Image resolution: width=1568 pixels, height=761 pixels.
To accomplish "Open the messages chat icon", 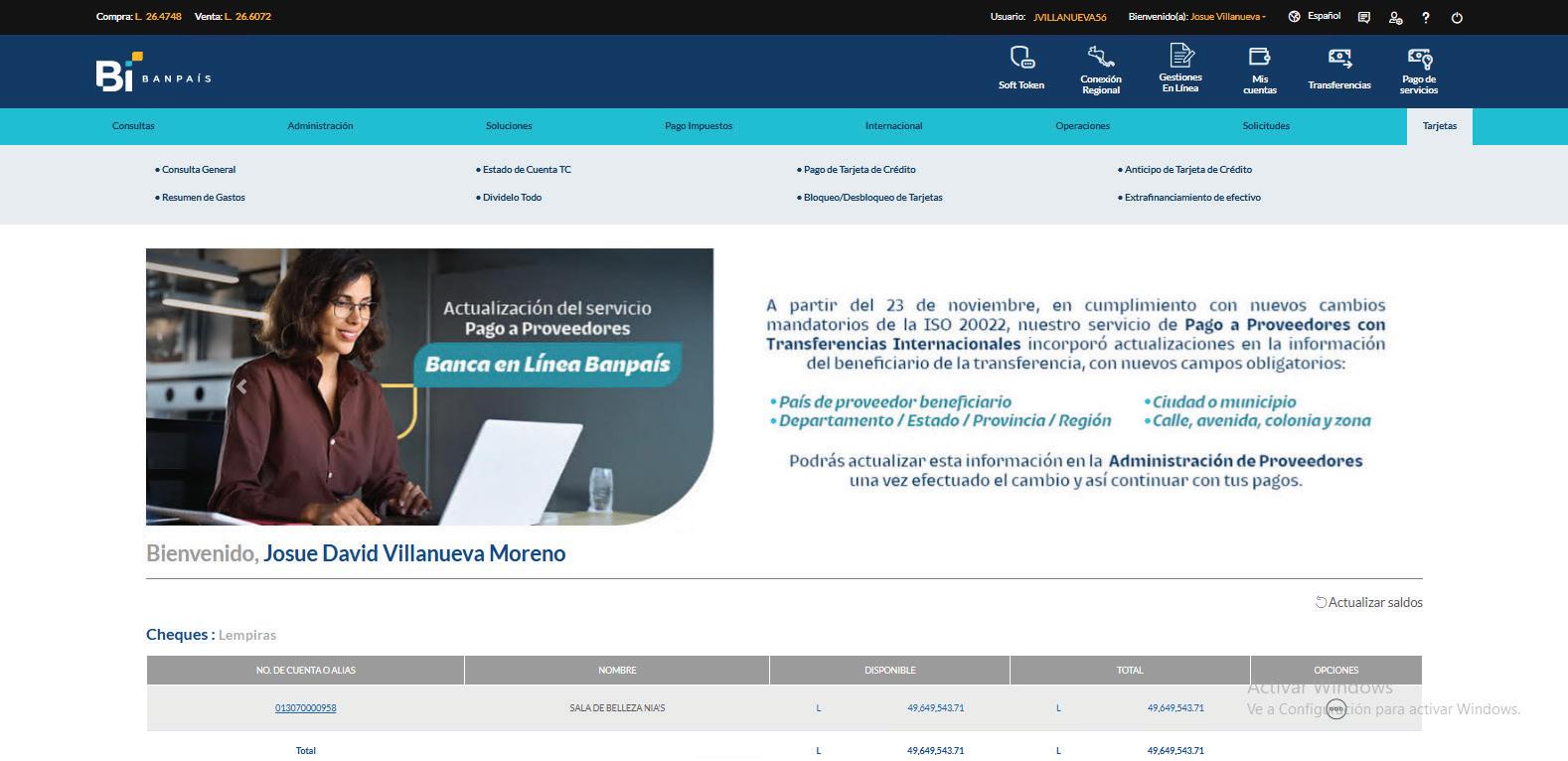I will point(1364,18).
